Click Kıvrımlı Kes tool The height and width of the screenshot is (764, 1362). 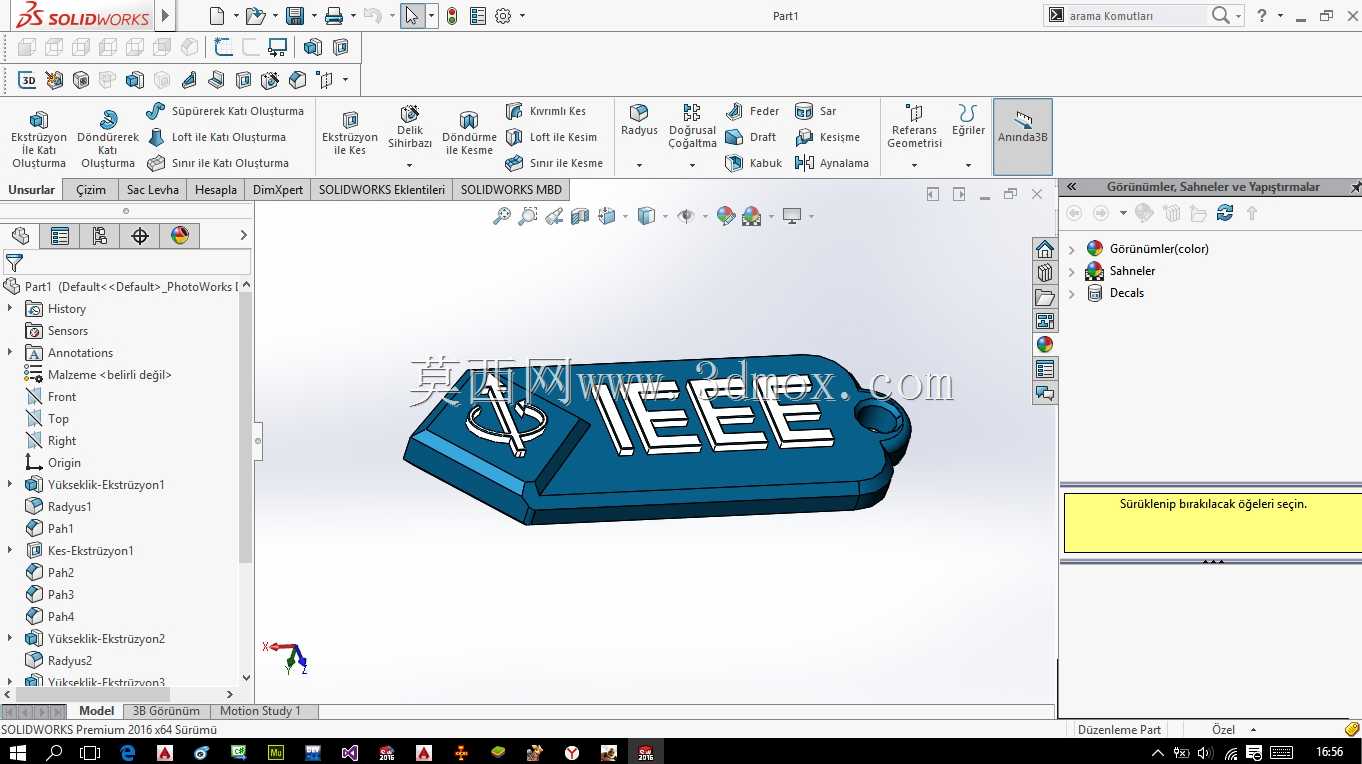pyautogui.click(x=546, y=111)
